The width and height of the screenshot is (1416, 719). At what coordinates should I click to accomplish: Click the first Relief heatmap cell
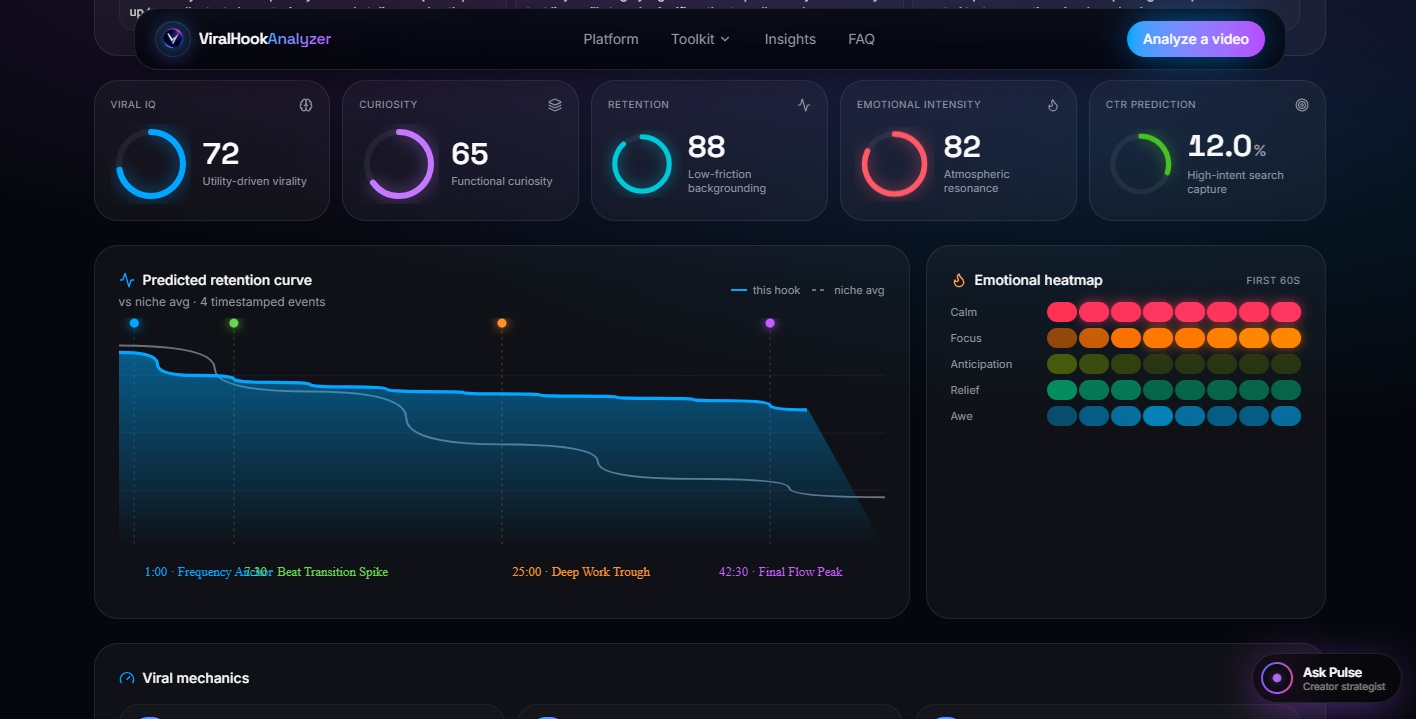(1062, 390)
